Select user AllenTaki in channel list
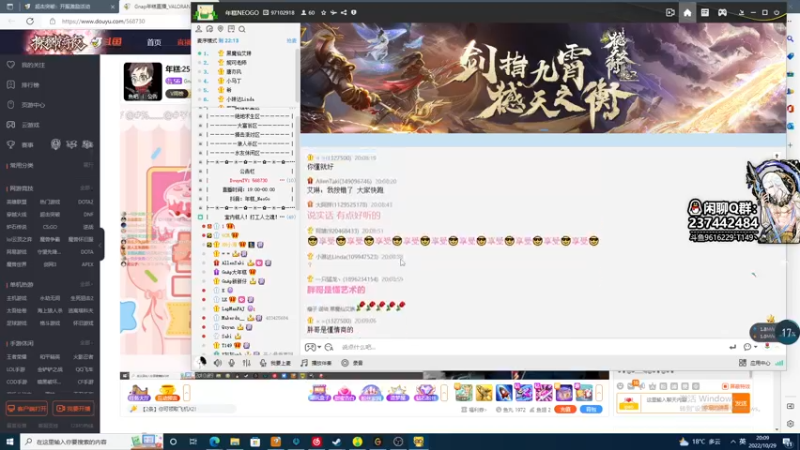Image resolution: width=800 pixels, height=450 pixels. (x=233, y=263)
